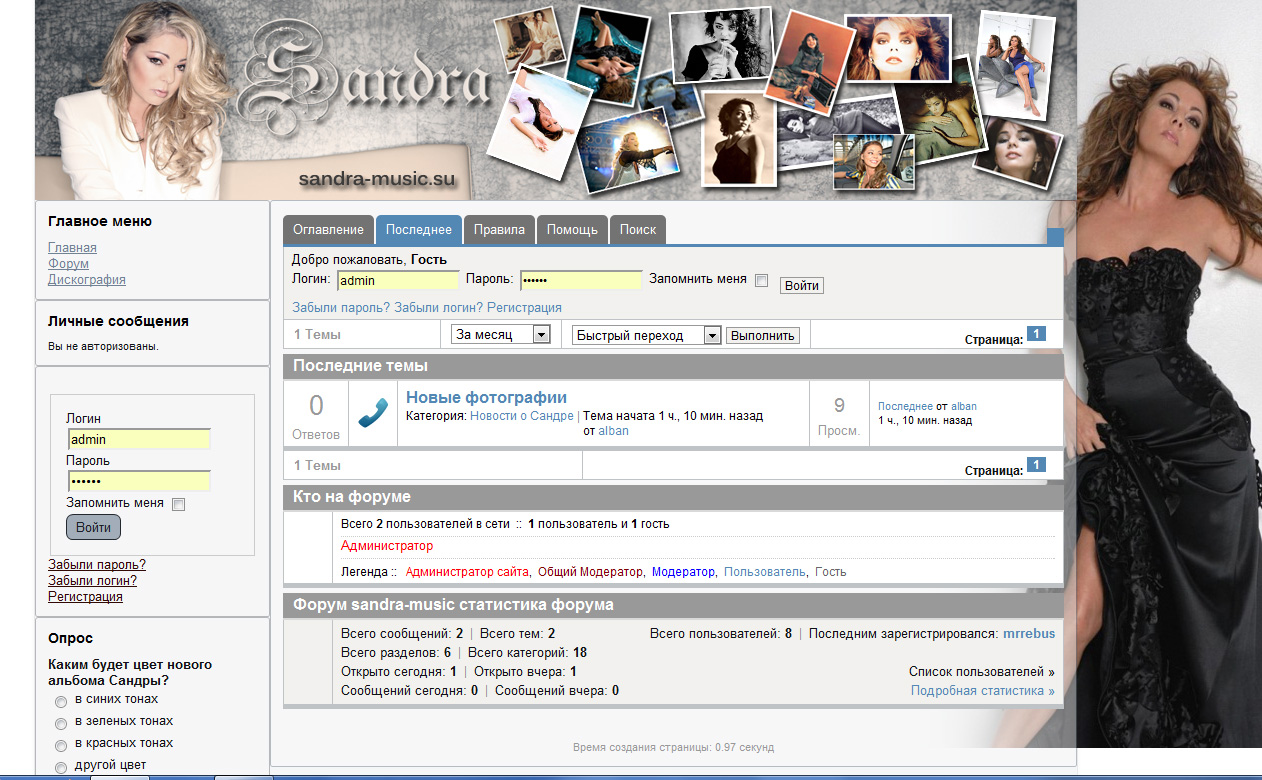Click the phone icon beside Новые фотографии

pyautogui.click(x=373, y=412)
